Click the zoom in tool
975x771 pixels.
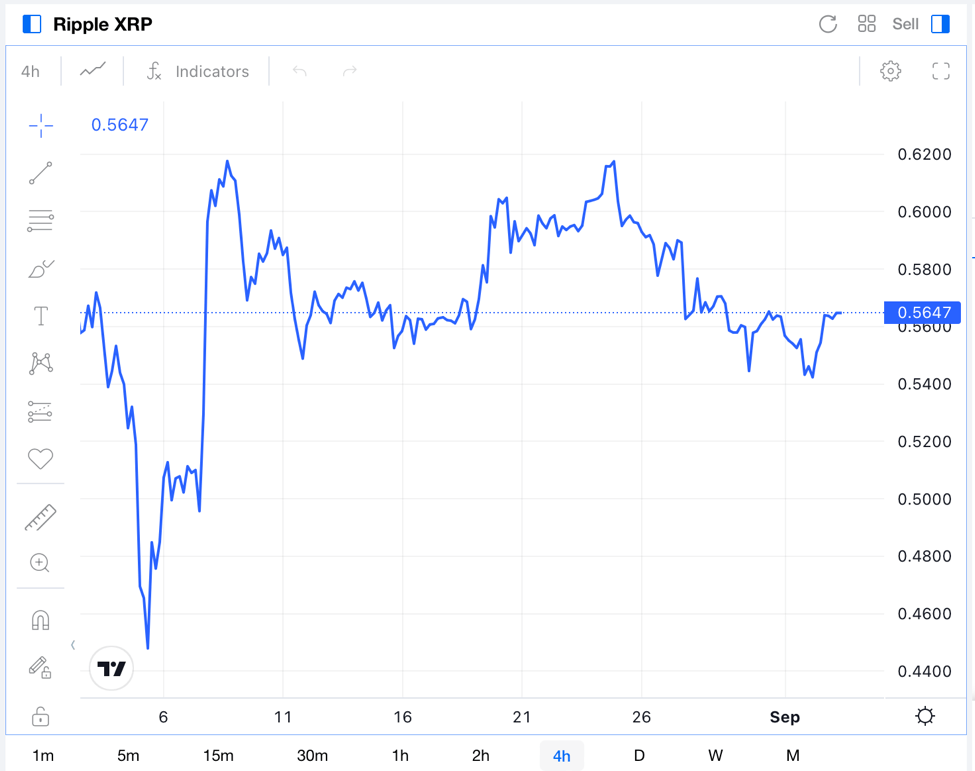(x=41, y=563)
